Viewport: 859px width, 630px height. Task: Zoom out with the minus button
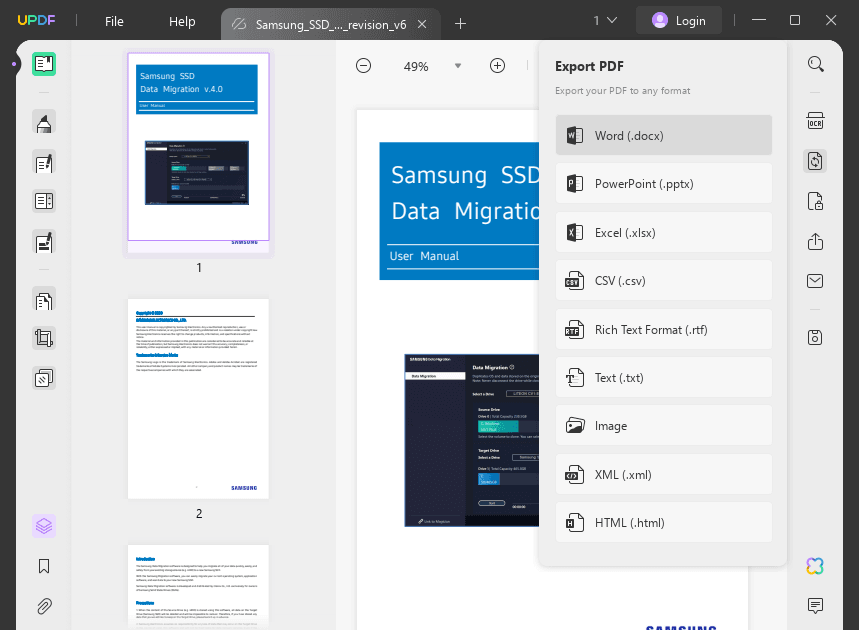[363, 66]
